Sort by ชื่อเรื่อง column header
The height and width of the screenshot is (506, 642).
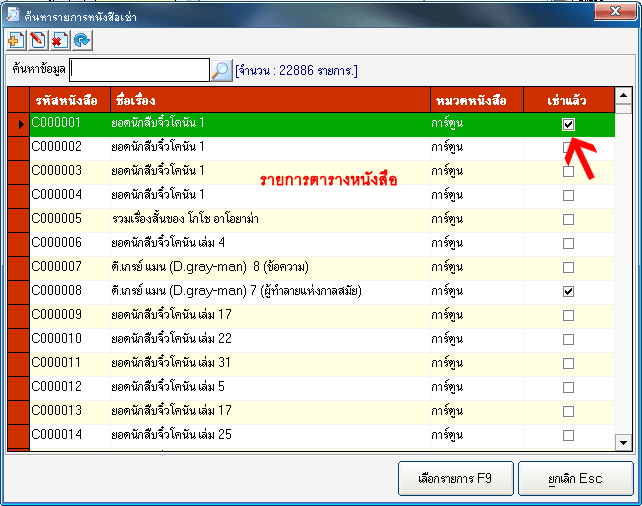point(270,100)
